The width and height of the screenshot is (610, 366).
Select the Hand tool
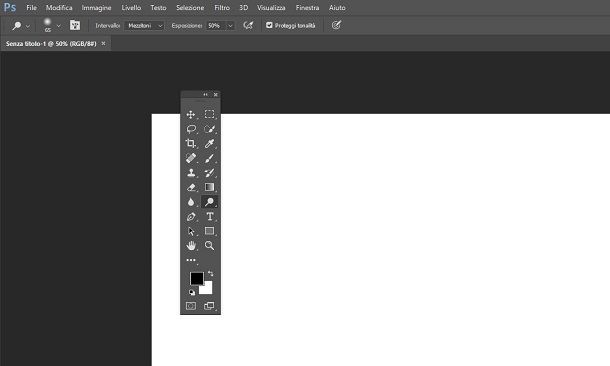(x=191, y=245)
